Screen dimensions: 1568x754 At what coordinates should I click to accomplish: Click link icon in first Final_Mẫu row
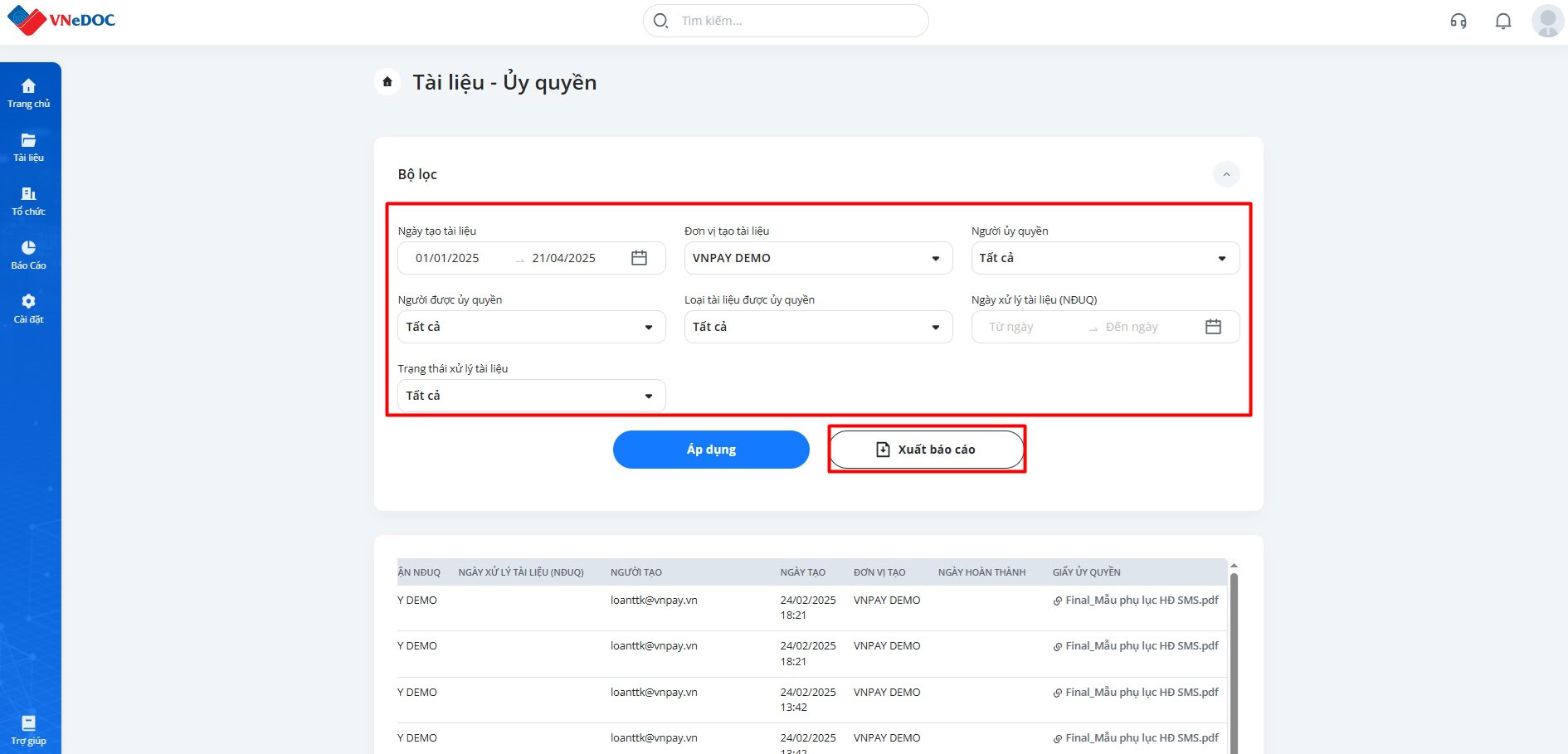pyautogui.click(x=1058, y=601)
